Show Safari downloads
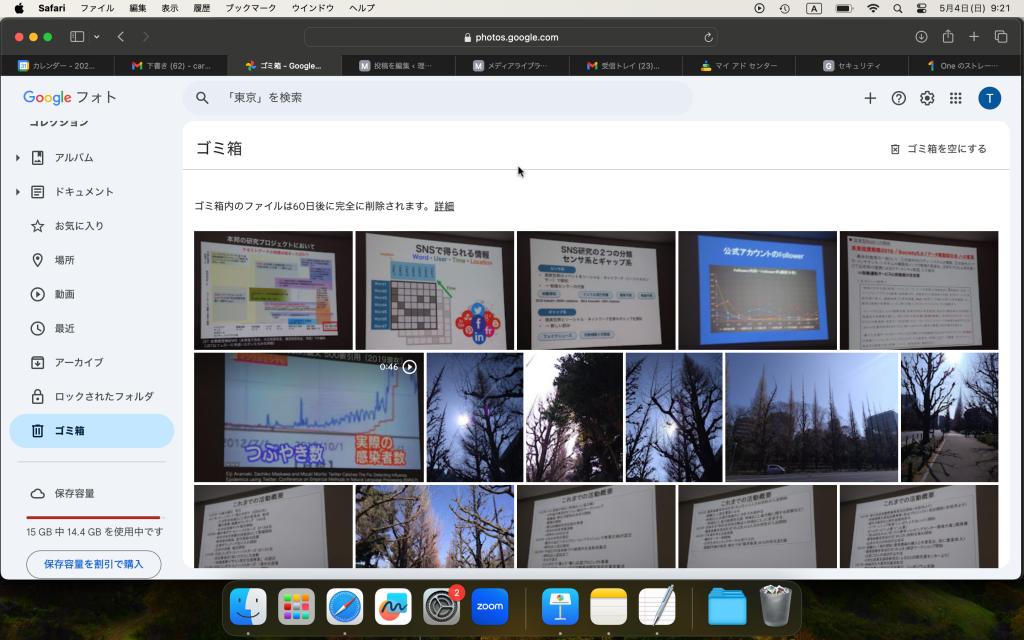The image size is (1024, 640). 921,37
